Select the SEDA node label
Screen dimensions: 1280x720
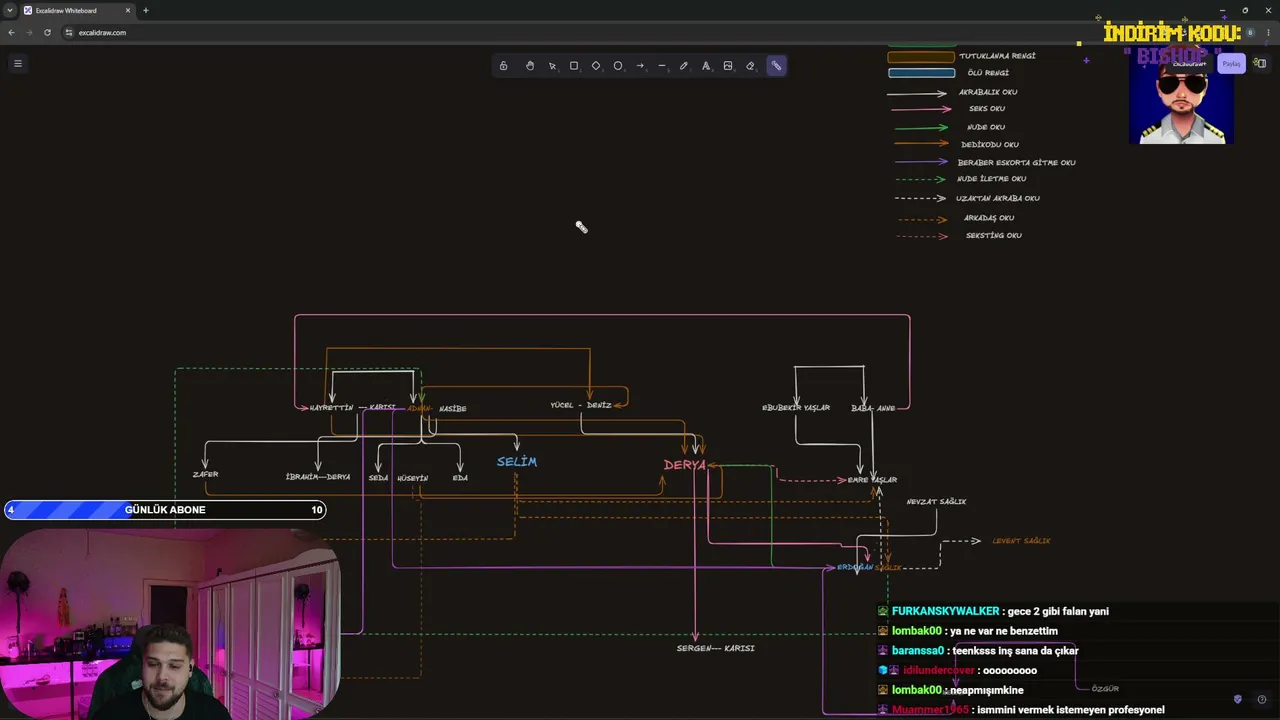[x=378, y=478]
